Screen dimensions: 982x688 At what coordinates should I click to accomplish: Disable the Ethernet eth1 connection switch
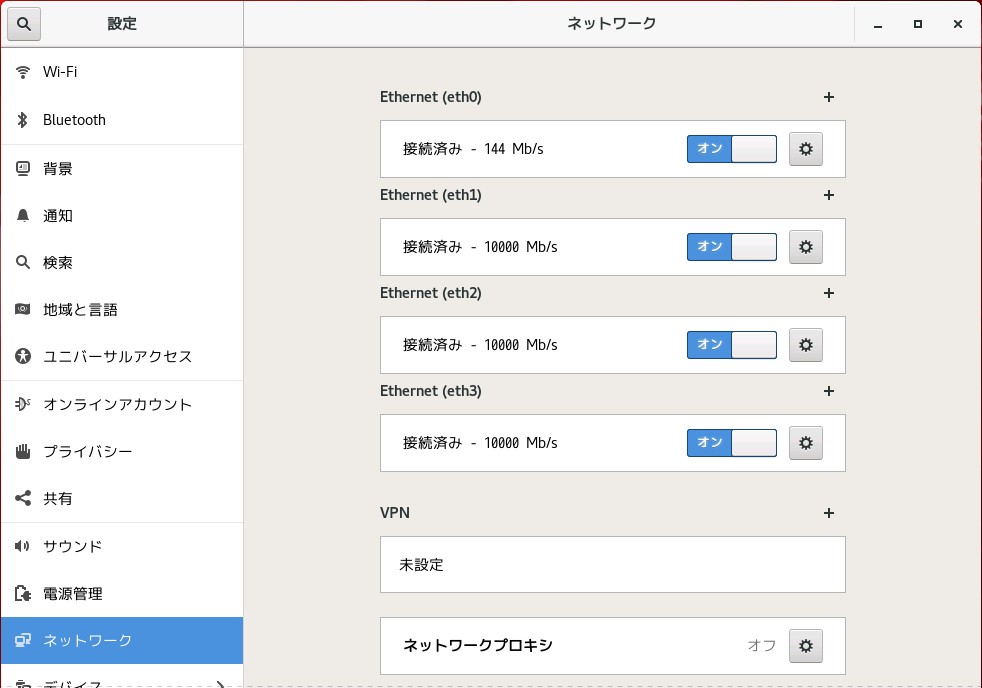click(x=731, y=247)
